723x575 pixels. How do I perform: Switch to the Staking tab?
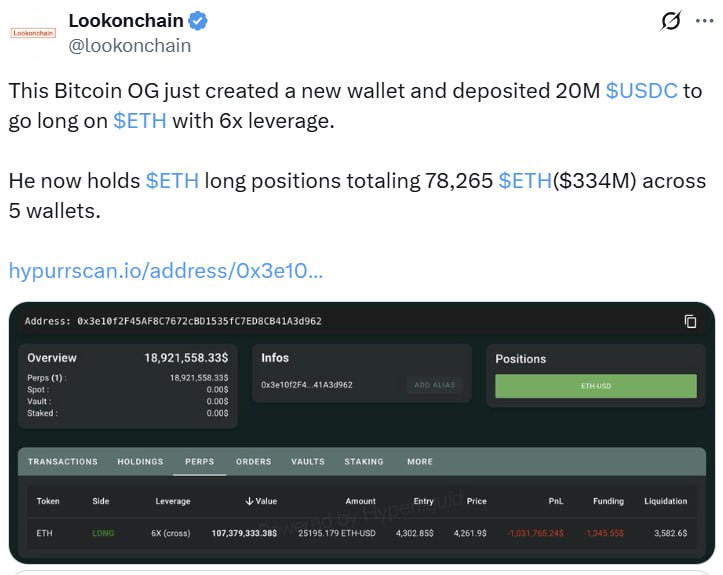pos(364,462)
